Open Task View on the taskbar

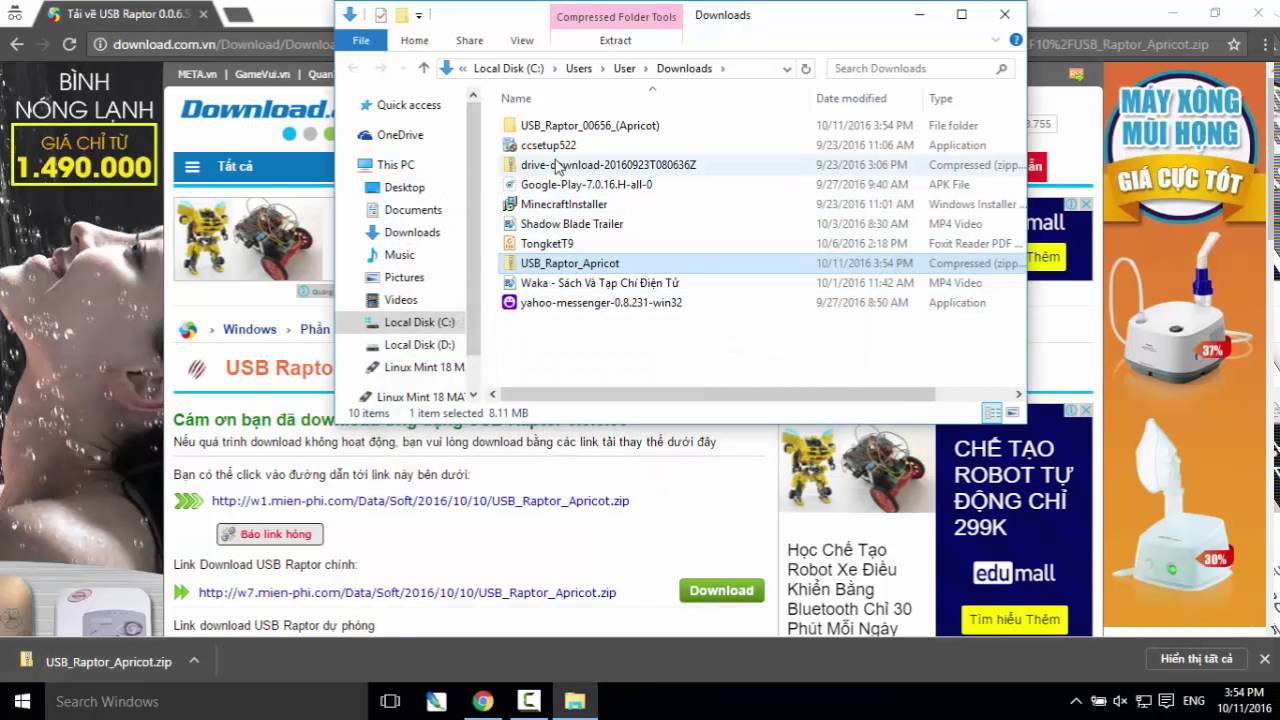(390, 701)
